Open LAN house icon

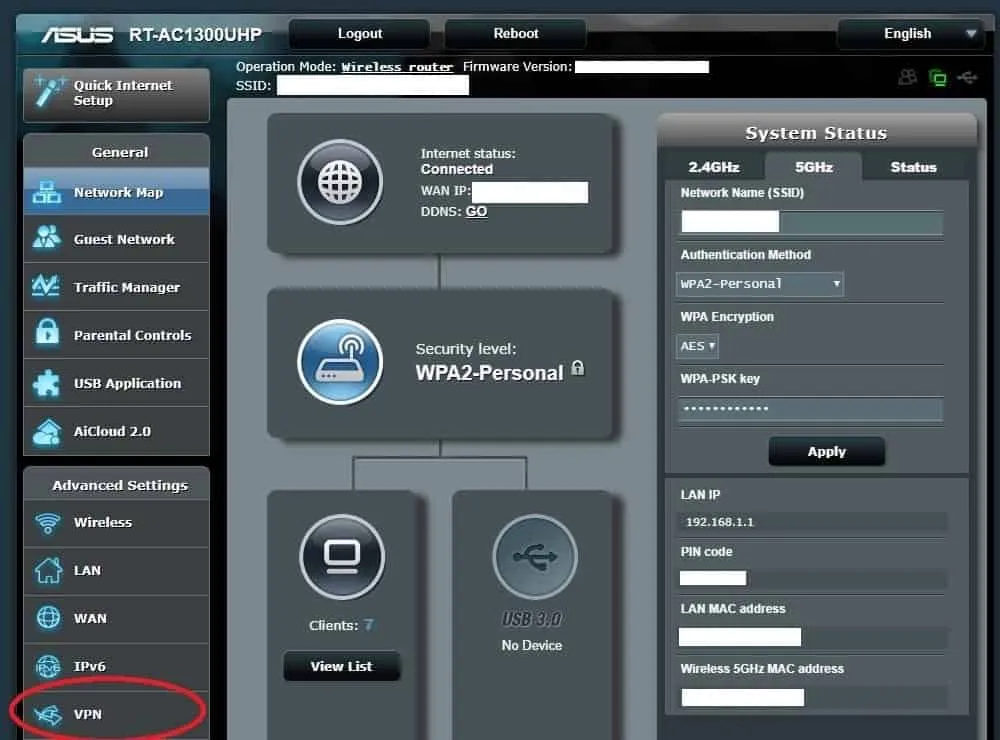coord(48,570)
